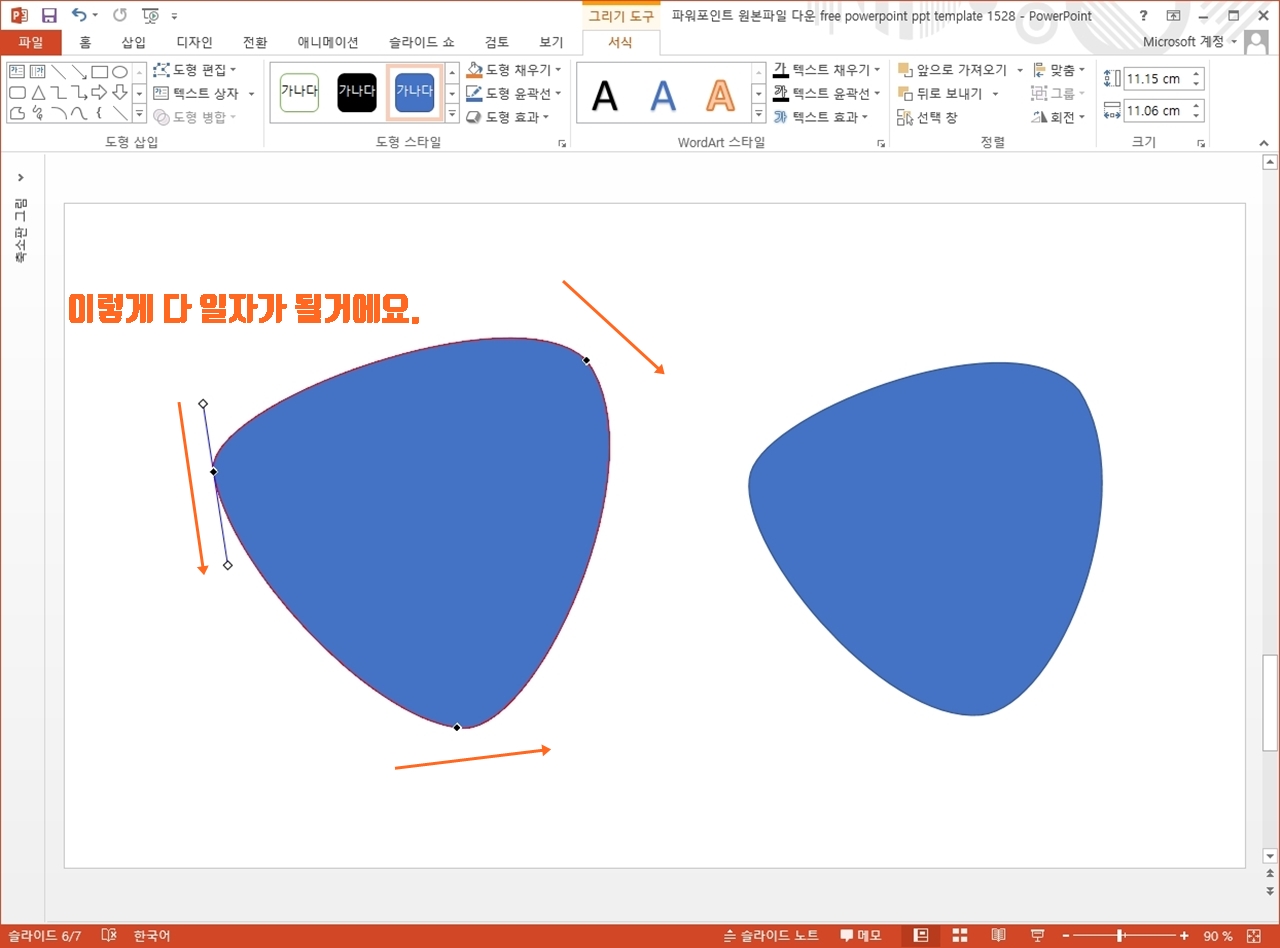Select horizontal text box shape in gallery
The width and height of the screenshot is (1280, 948).
(x=17, y=72)
